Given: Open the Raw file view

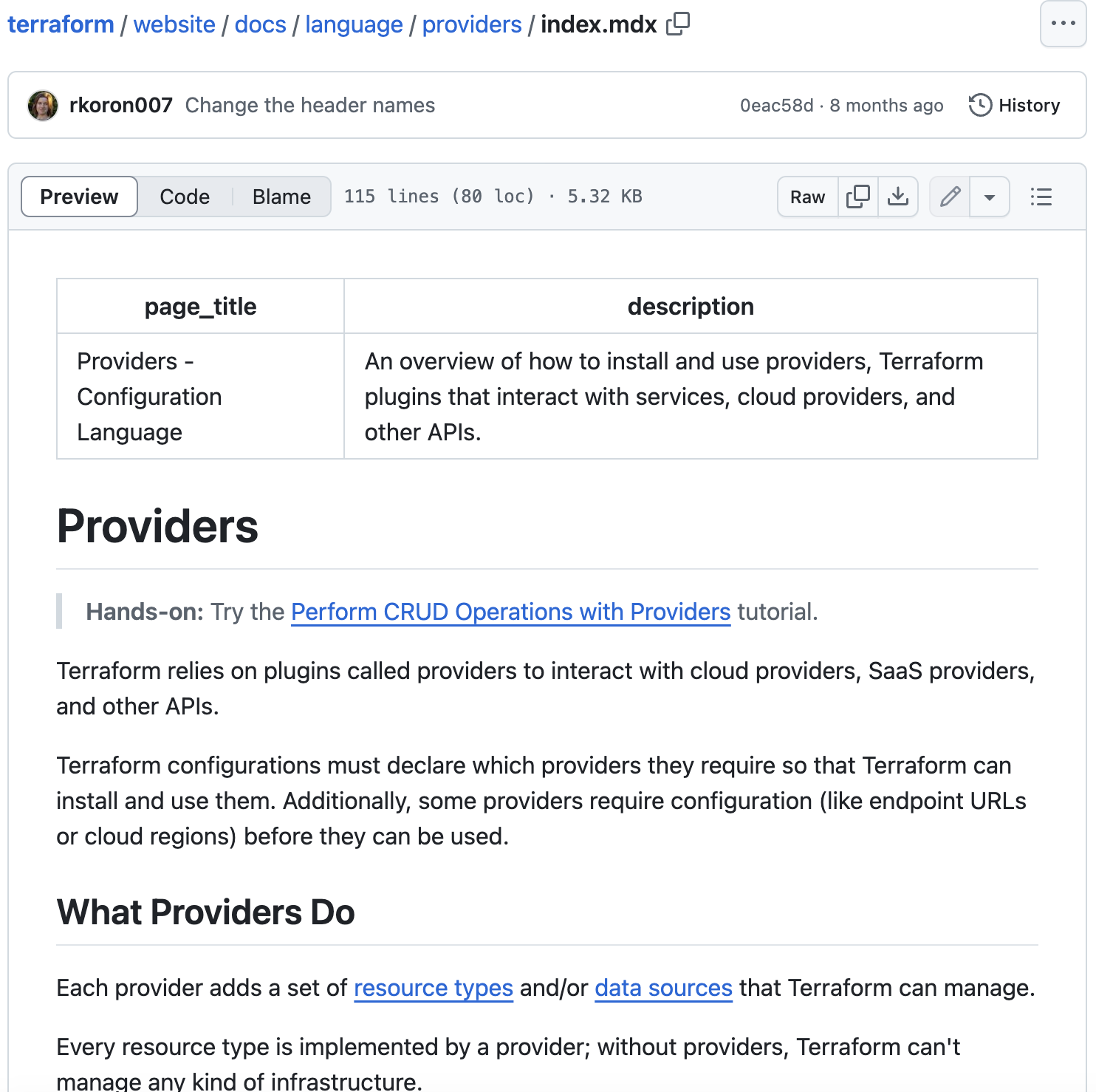Looking at the screenshot, I should [807, 197].
